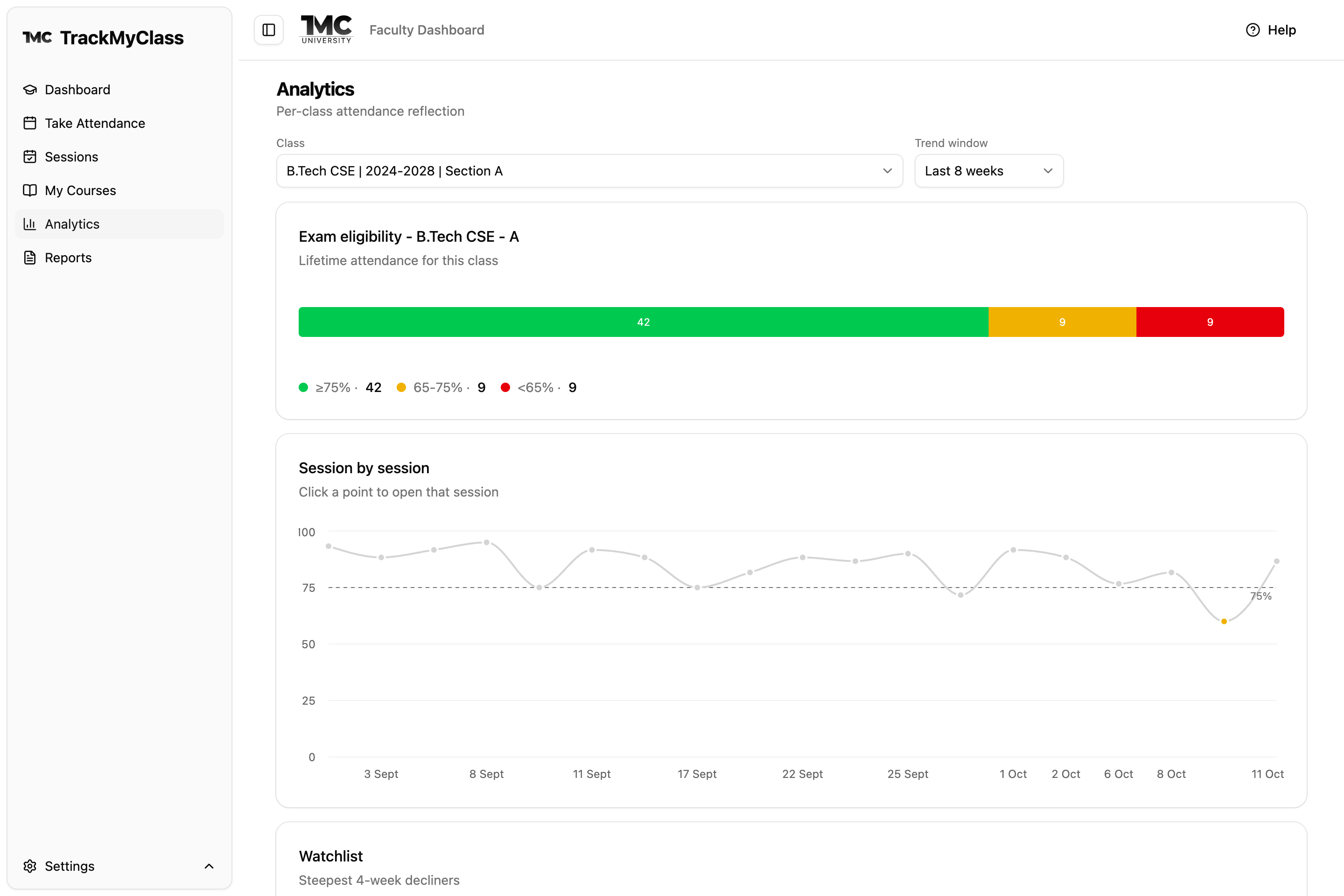Click the green ≥75% legend dot
The width and height of the screenshot is (1344, 896).
point(303,387)
